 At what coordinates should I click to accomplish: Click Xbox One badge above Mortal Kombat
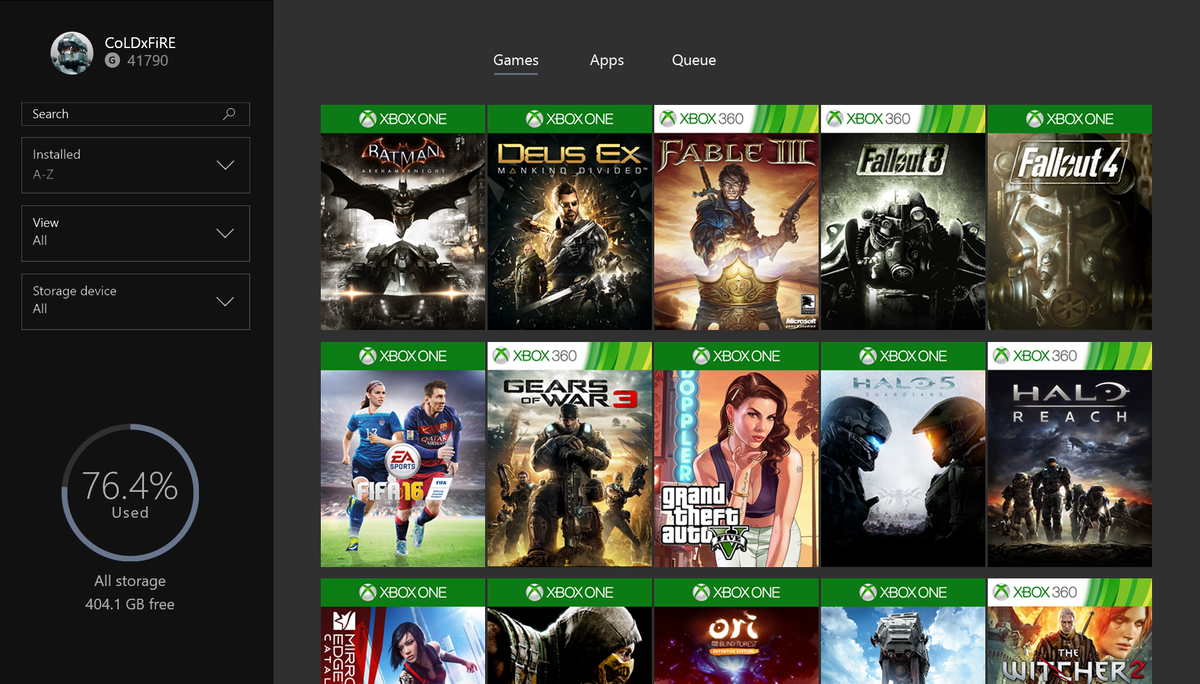569,593
